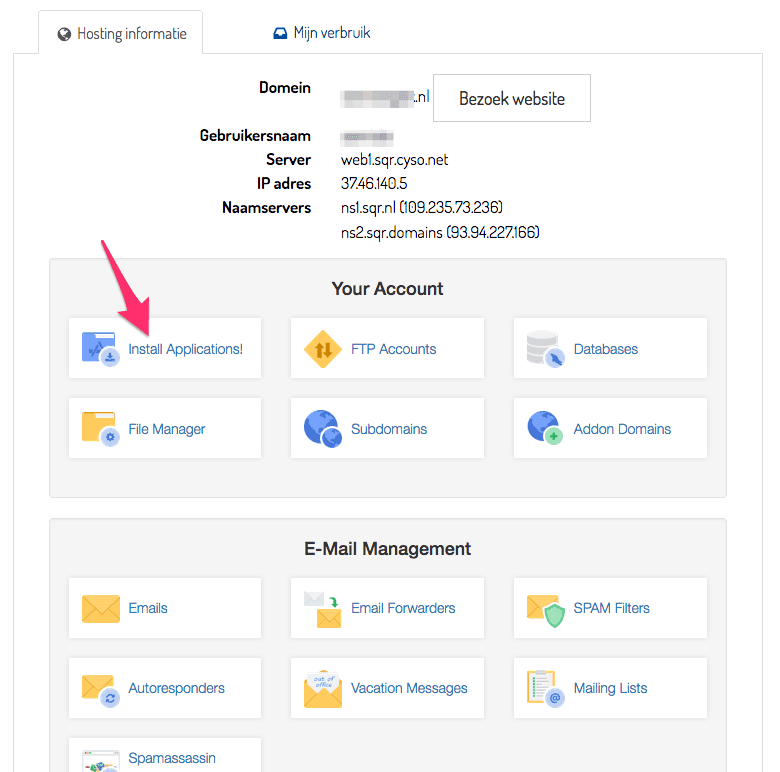
Task: Open the Mijn verbruik tab
Action: tap(321, 33)
